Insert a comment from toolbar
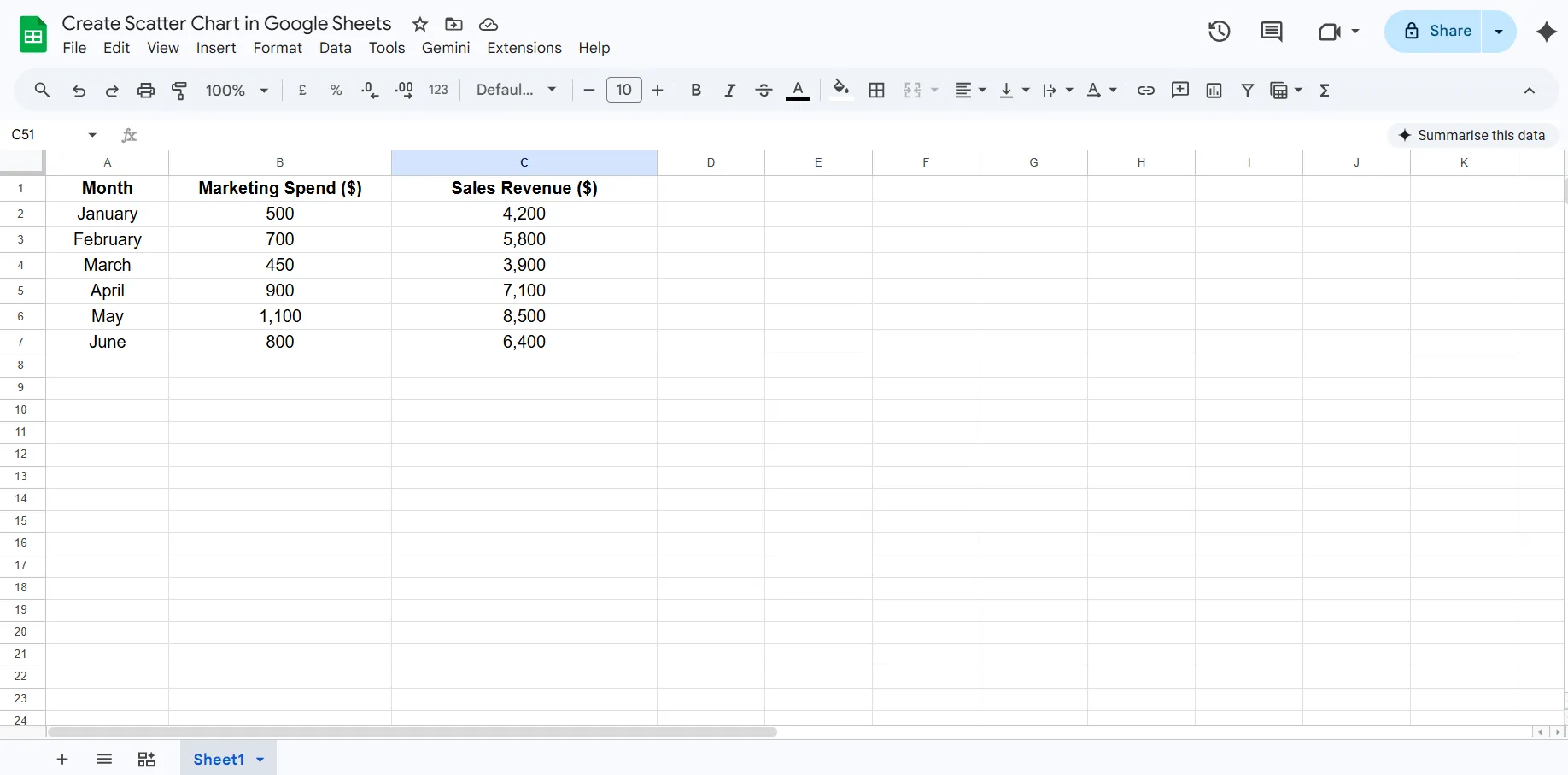1568x775 pixels. coord(1180,90)
